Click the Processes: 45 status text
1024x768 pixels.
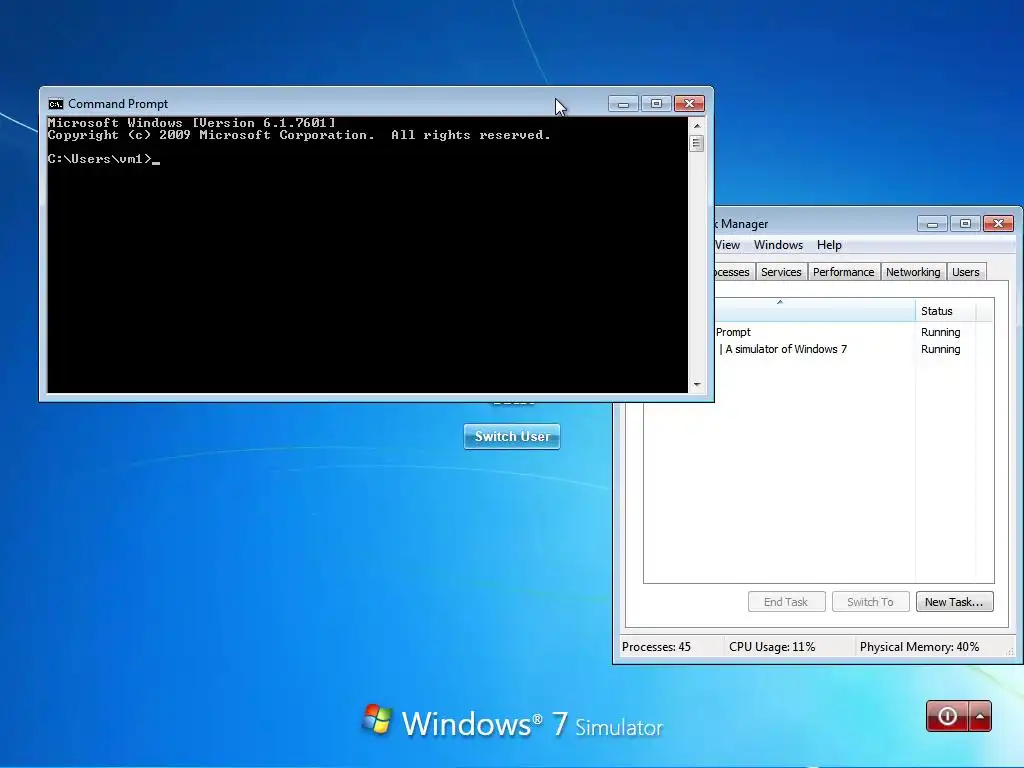(656, 647)
